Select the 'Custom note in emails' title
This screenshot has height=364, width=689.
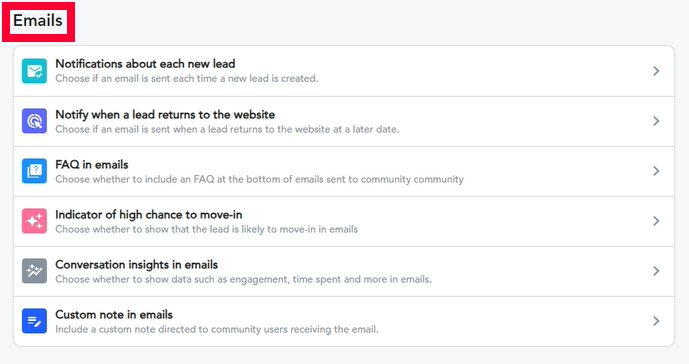[114, 315]
